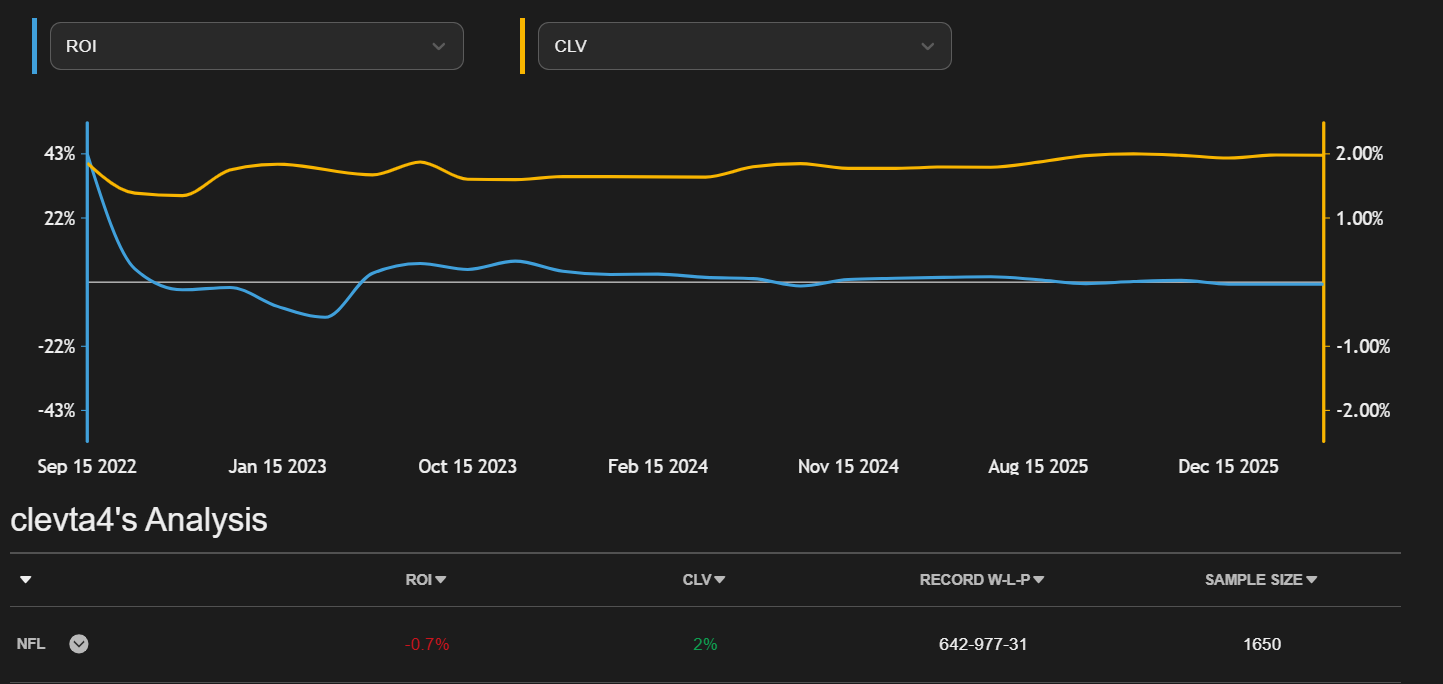This screenshot has width=1443, height=684.
Task: Click the first-column sort triangle in table header
Action: pos(25,580)
